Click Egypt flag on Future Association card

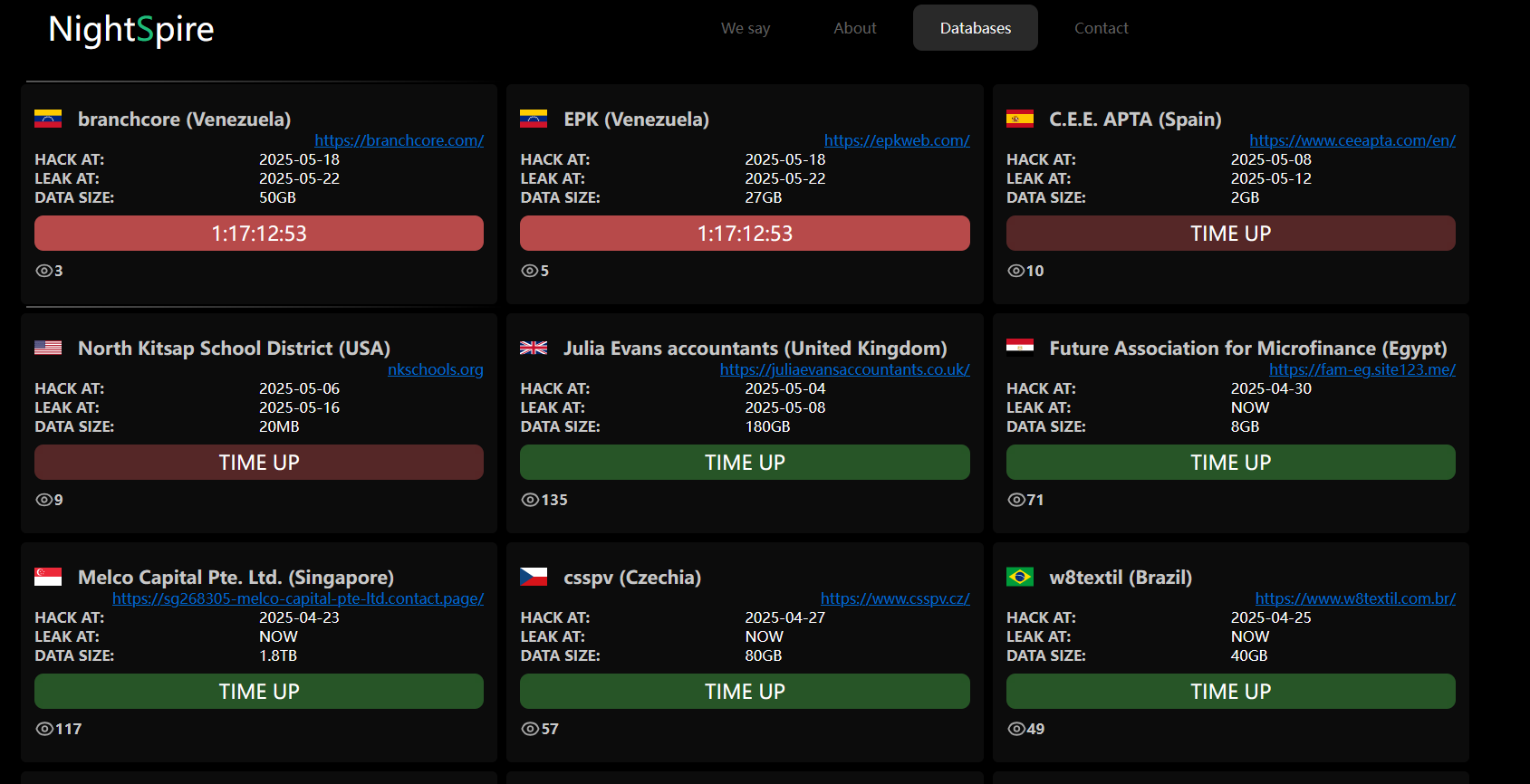pyautogui.click(x=1020, y=348)
